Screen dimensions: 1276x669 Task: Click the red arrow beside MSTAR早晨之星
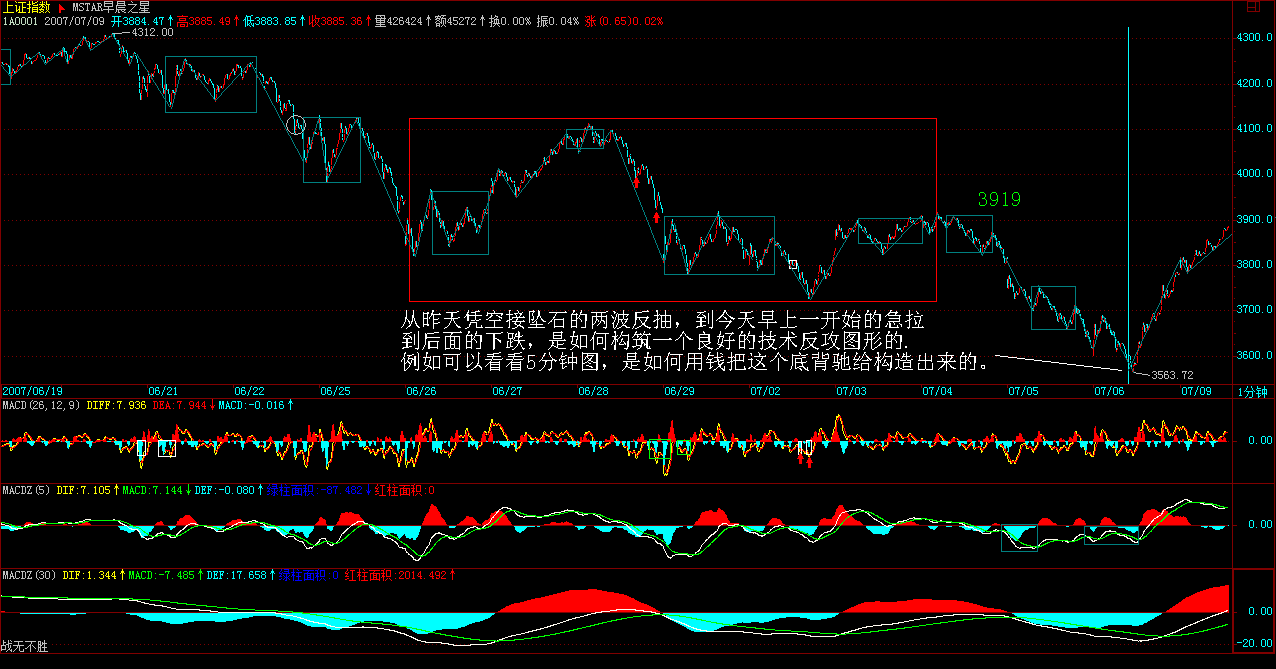tap(60, 7)
